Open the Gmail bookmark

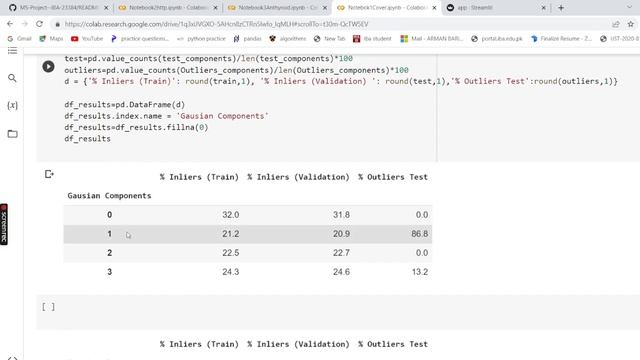[x=19, y=39]
